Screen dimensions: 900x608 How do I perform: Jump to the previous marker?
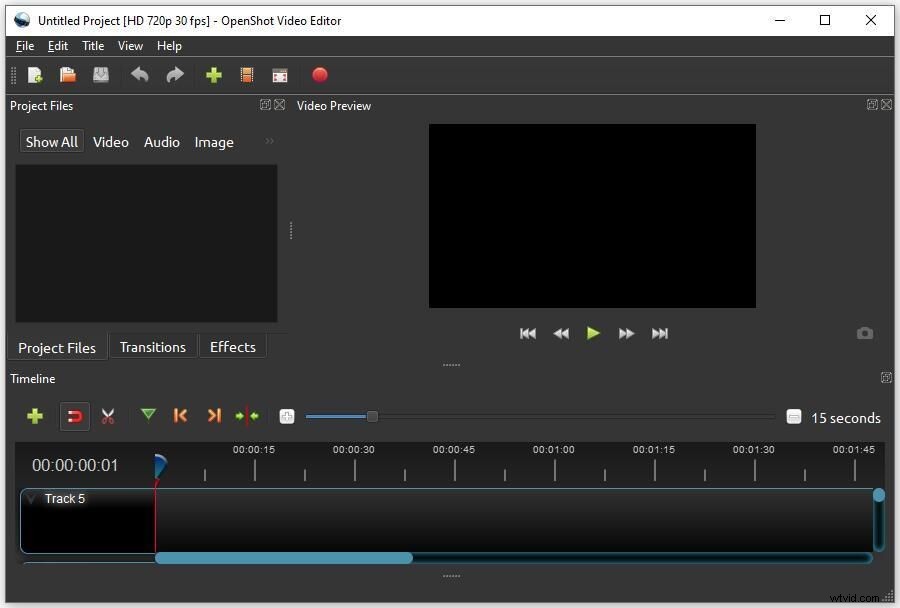tap(180, 416)
